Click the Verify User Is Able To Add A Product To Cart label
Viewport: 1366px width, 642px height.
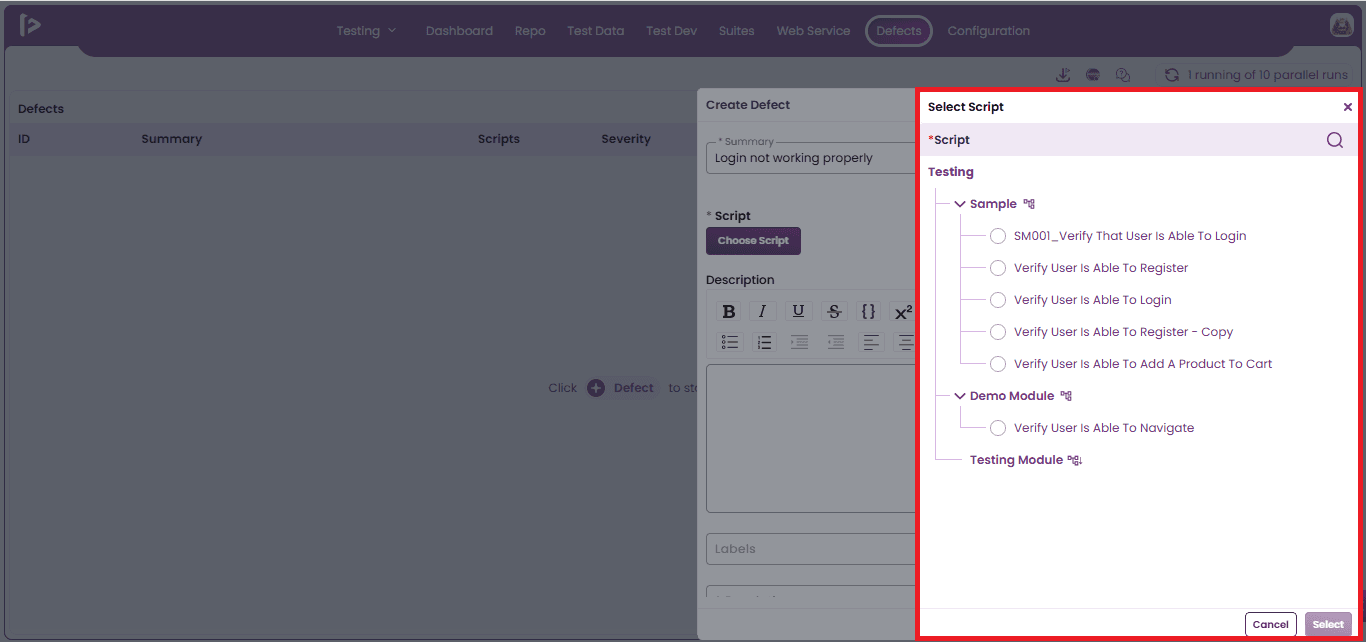coord(1143,364)
